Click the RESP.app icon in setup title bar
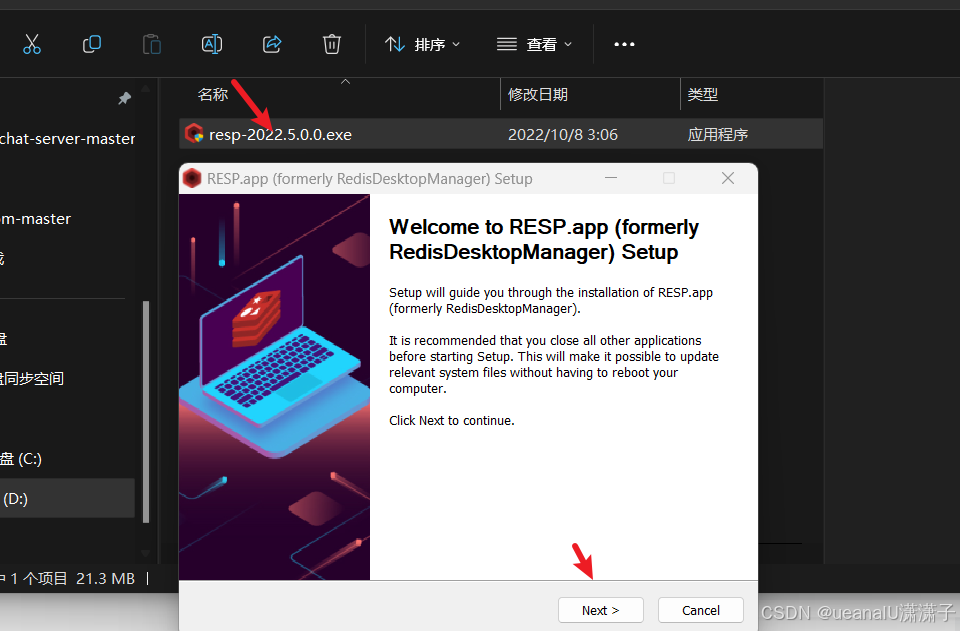This screenshot has width=960, height=631. [192, 178]
